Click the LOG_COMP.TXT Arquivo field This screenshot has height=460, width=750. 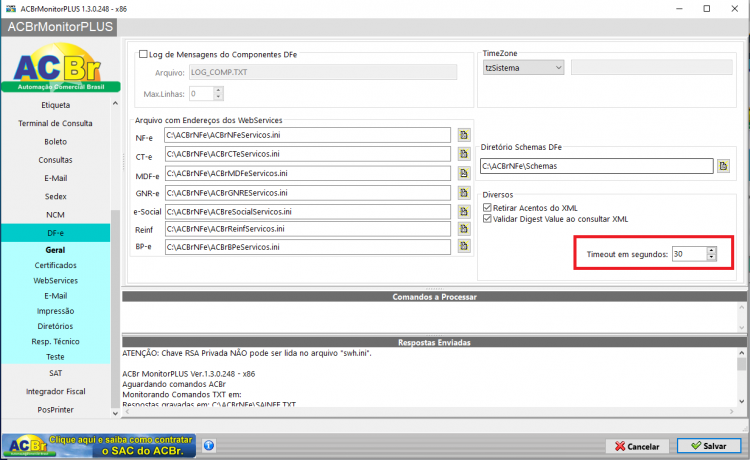(x=323, y=72)
